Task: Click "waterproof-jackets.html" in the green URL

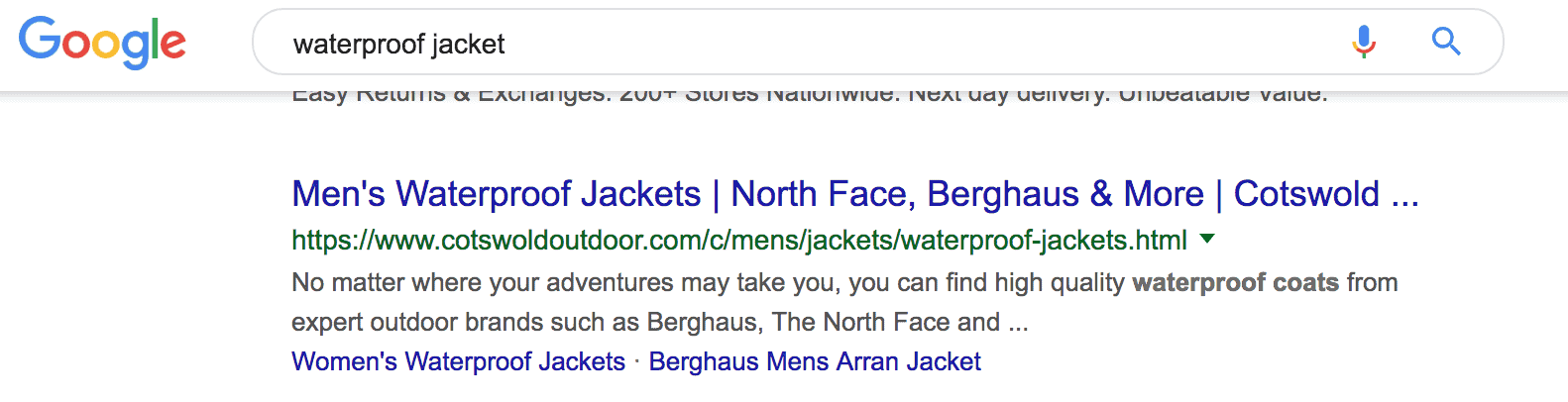Action: [x=1044, y=241]
